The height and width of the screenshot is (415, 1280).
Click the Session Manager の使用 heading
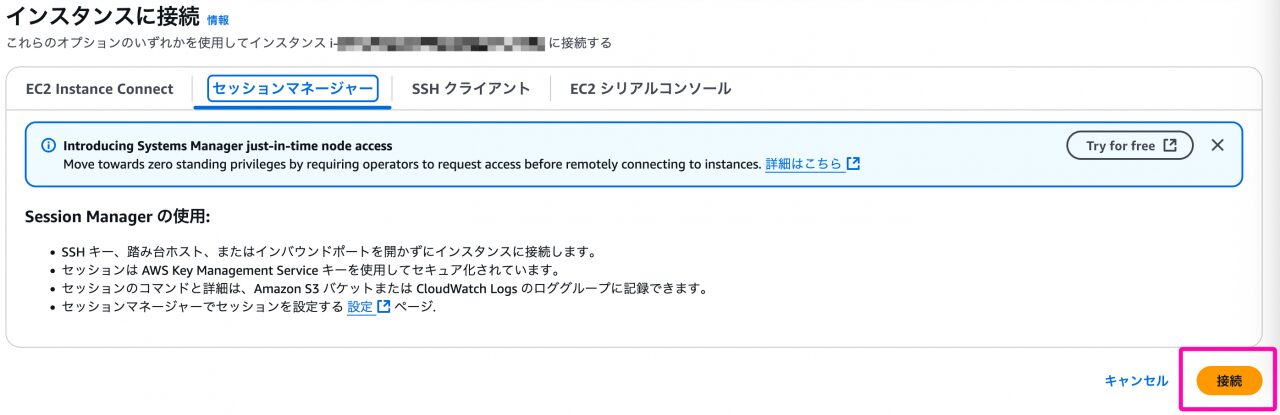click(x=117, y=216)
